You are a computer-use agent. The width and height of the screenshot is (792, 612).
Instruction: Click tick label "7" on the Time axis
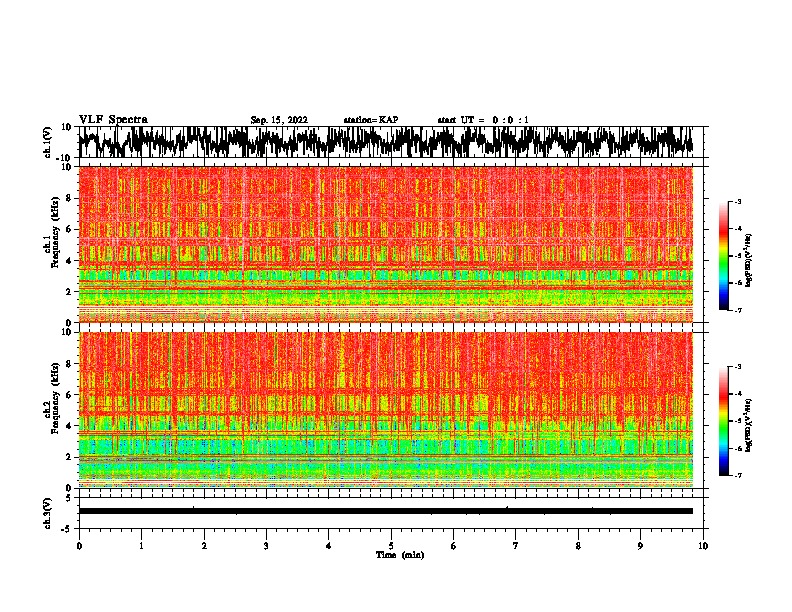click(516, 546)
